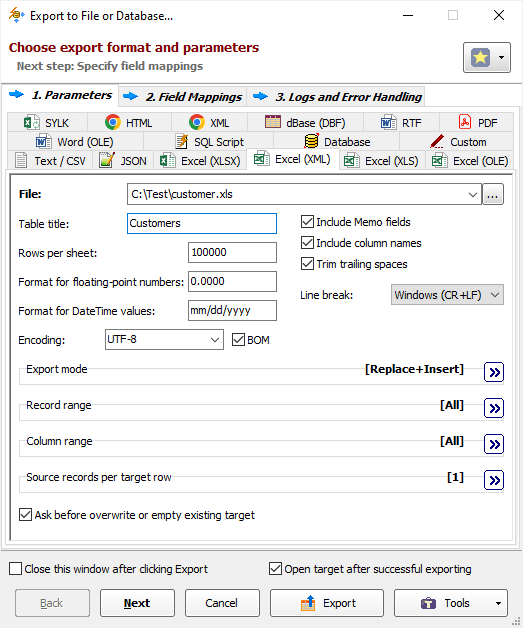The width and height of the screenshot is (523, 628).
Task: Select the Excel (XLSX) format tab
Action: [200, 161]
